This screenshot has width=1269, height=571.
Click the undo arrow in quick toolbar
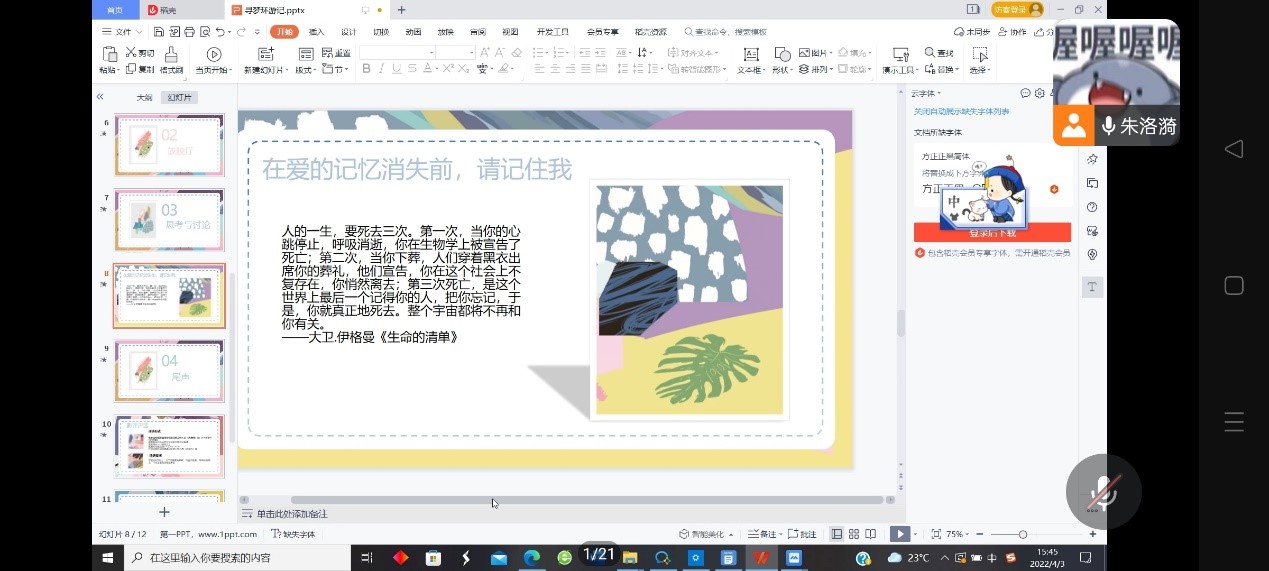(221, 32)
